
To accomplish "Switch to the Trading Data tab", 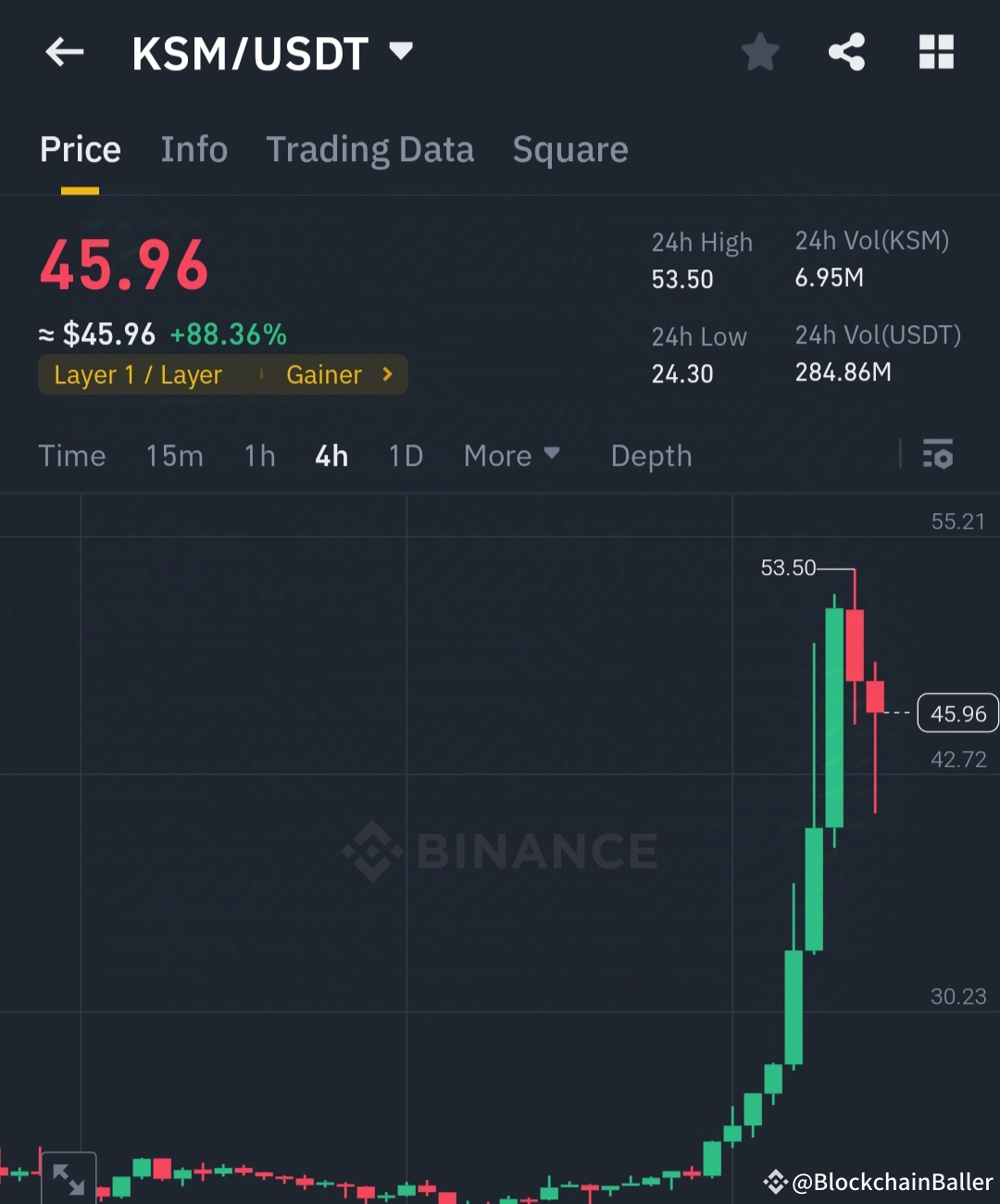I will click(370, 149).
